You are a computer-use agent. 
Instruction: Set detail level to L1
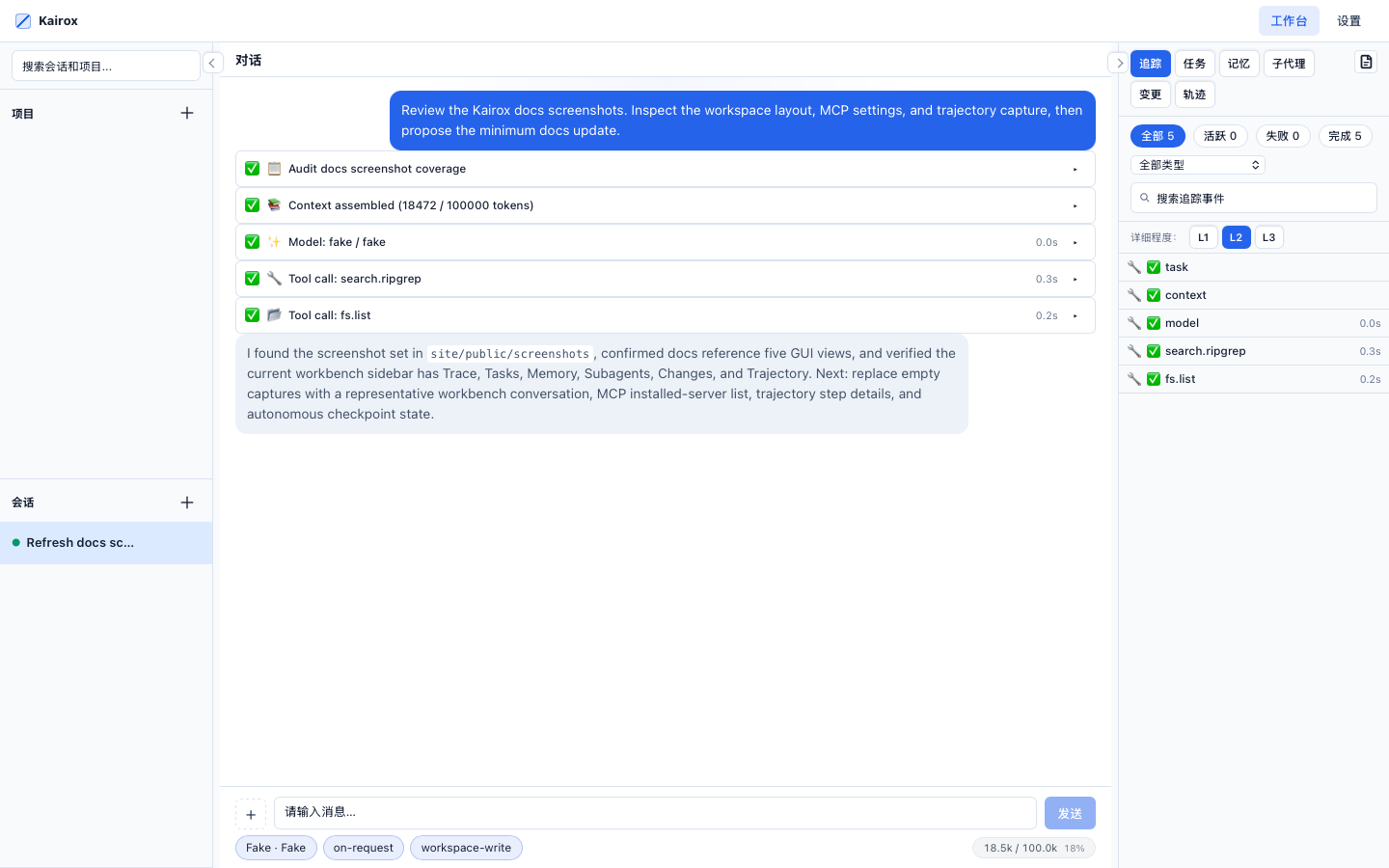[x=1203, y=237]
